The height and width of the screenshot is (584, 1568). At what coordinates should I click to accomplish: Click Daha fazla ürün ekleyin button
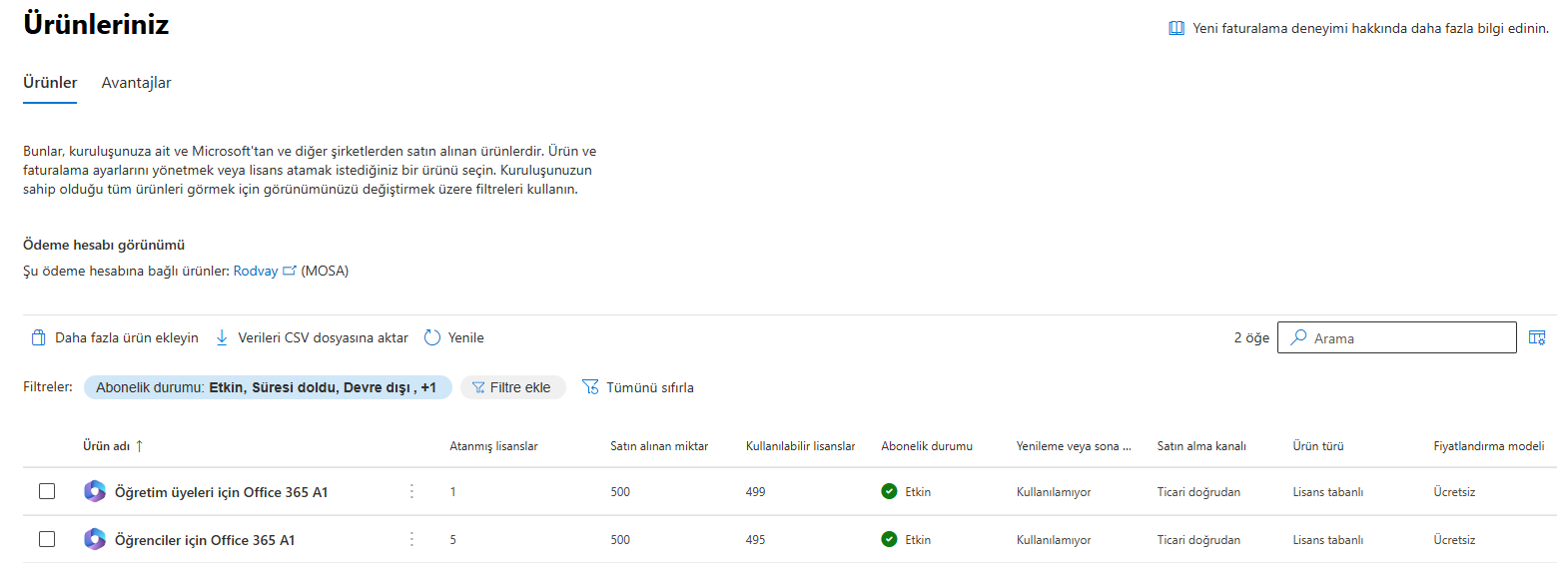coord(115,337)
